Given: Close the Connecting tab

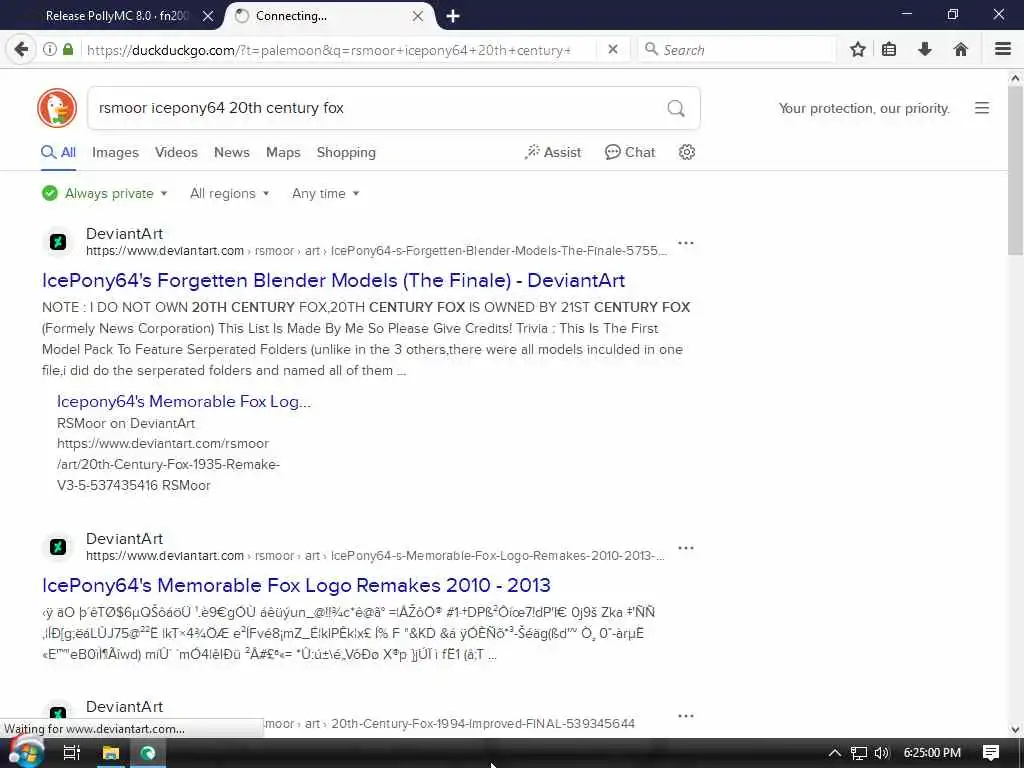Looking at the screenshot, I should (x=418, y=16).
